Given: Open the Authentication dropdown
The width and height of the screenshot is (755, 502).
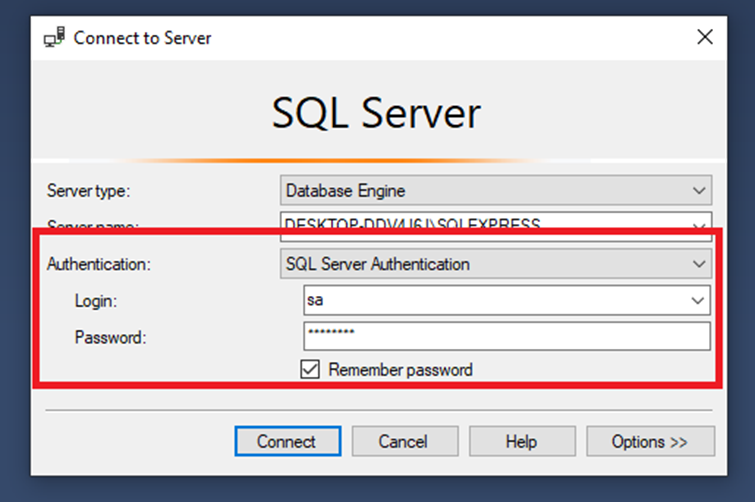Looking at the screenshot, I should (496, 264).
